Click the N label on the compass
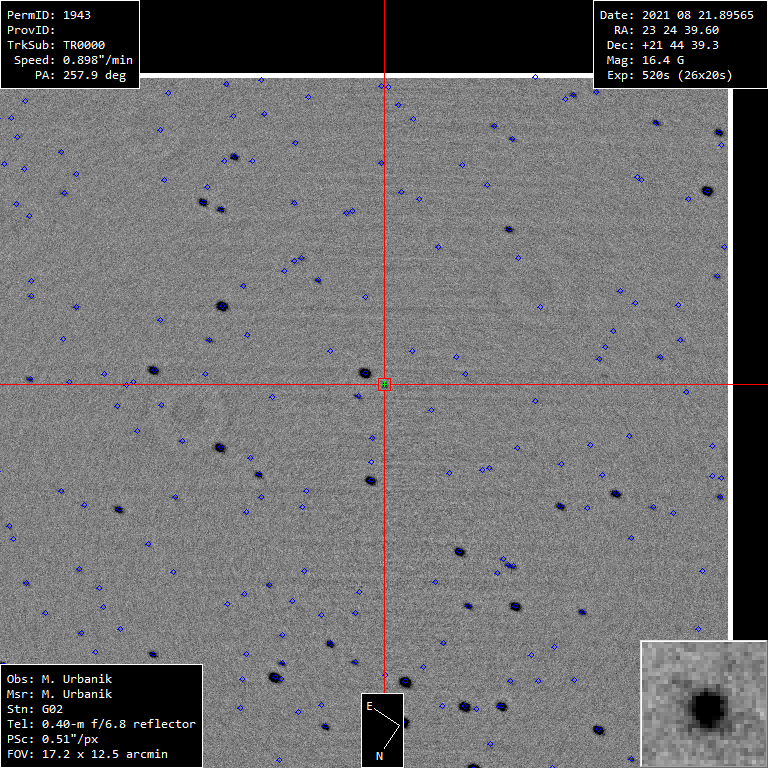The width and height of the screenshot is (768, 768). [379, 756]
